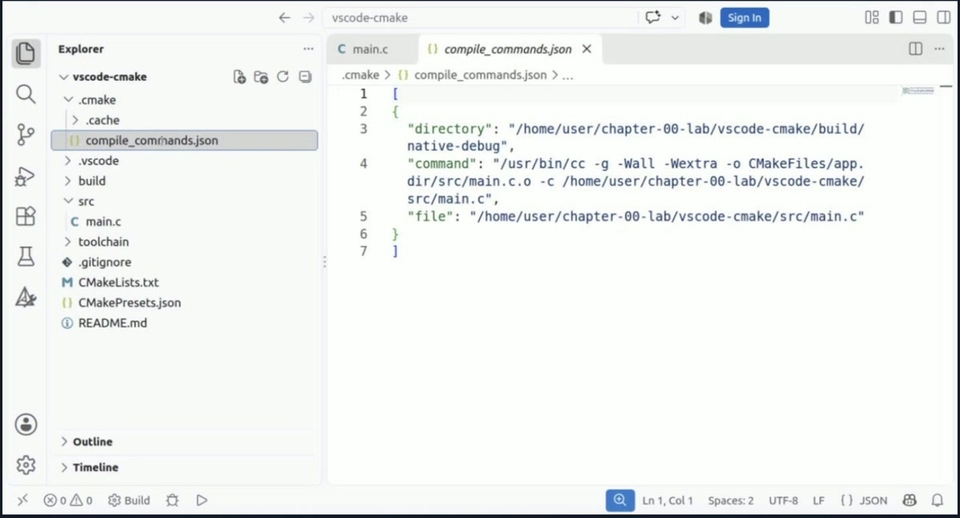
Task: Open main.c in the file tree
Action: click(x=103, y=222)
